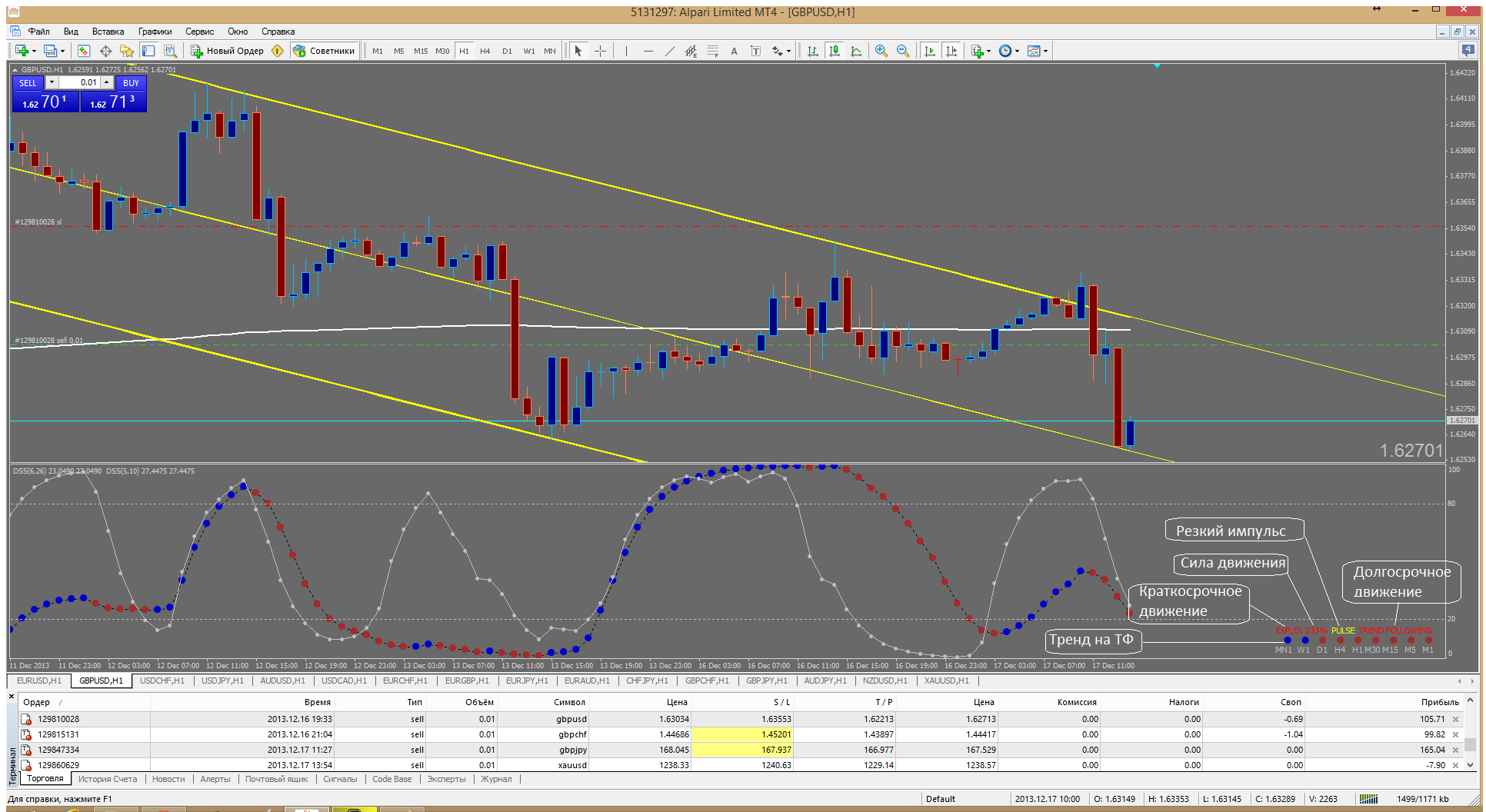Open a new chart with toolbar icon
1486x812 pixels.
[22, 51]
